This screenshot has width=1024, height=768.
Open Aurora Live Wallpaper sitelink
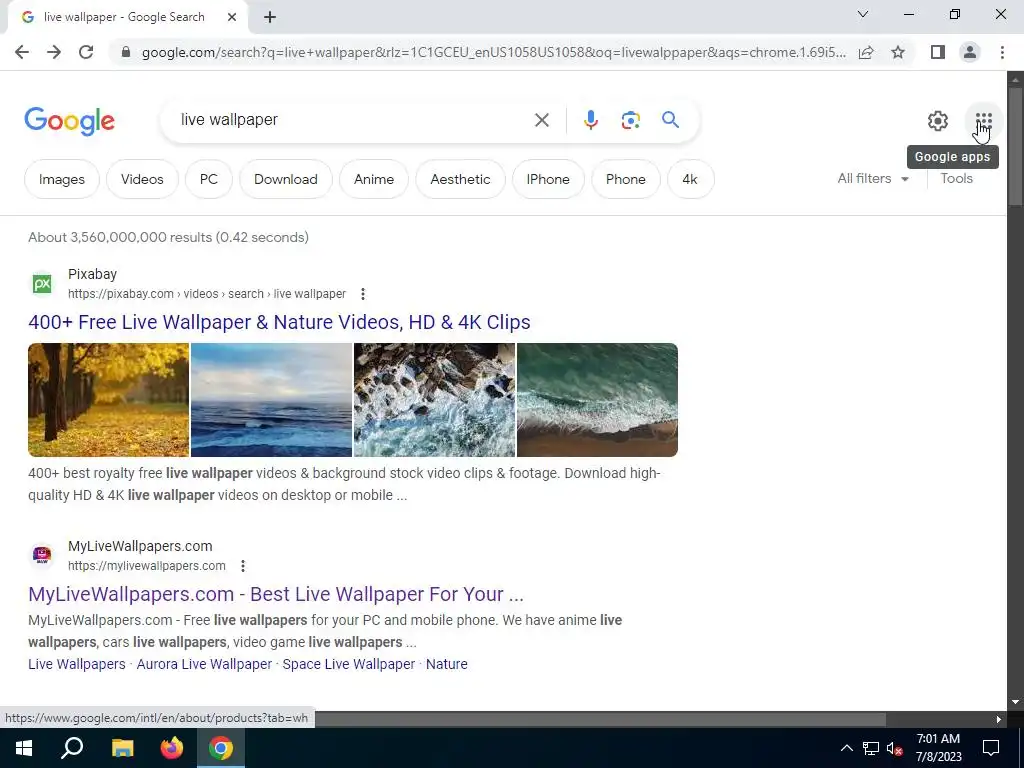204,664
